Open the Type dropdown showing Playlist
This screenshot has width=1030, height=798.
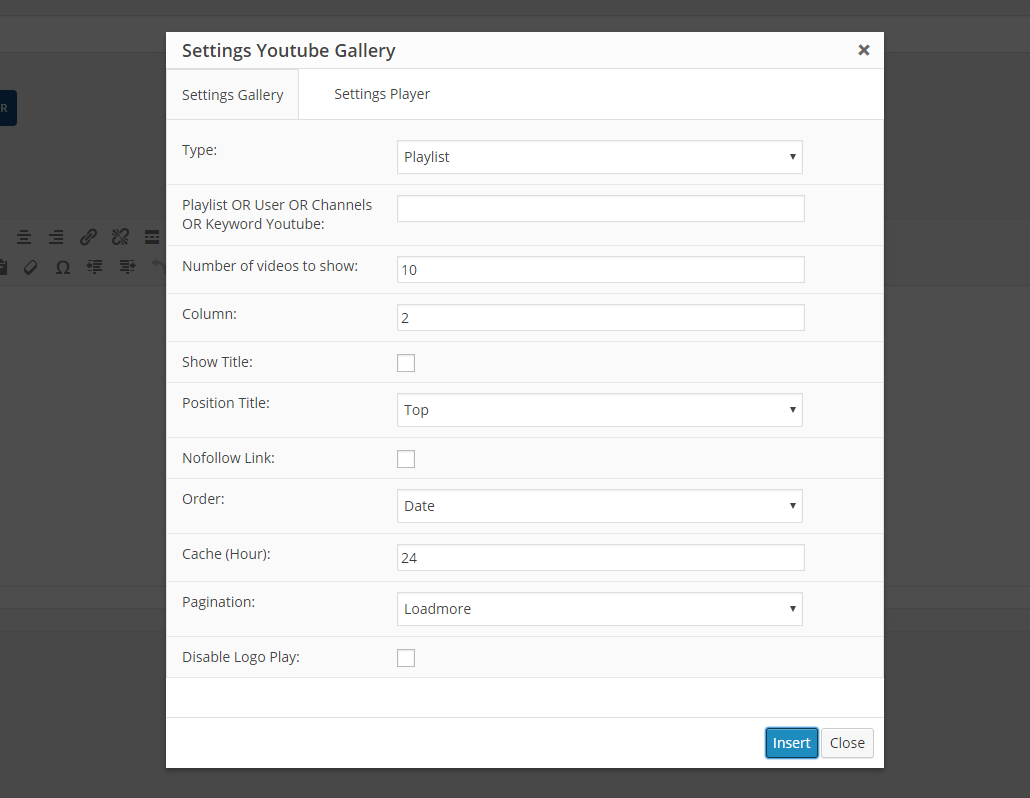(600, 157)
